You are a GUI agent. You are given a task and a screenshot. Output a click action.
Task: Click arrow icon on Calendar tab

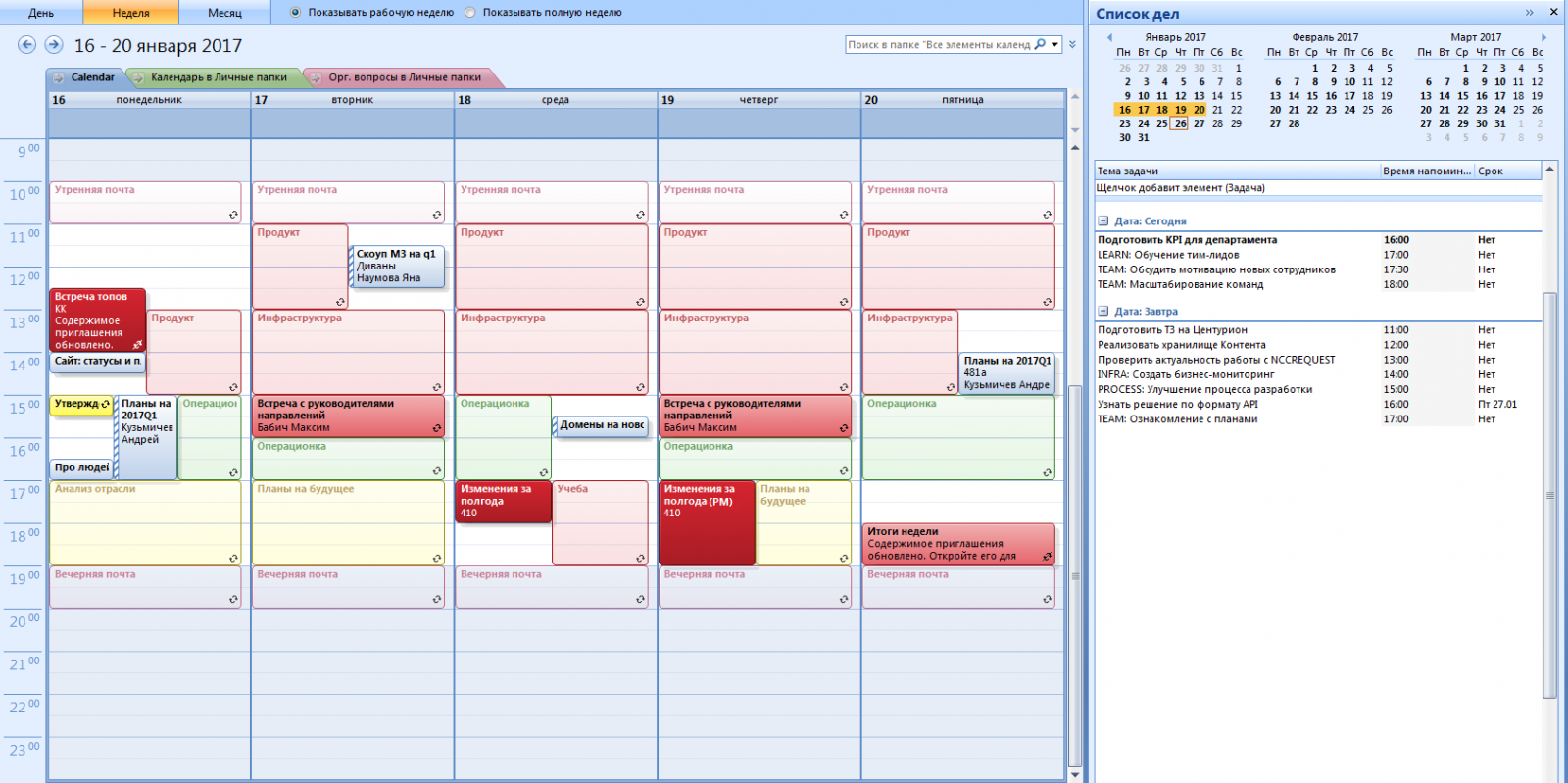point(60,77)
